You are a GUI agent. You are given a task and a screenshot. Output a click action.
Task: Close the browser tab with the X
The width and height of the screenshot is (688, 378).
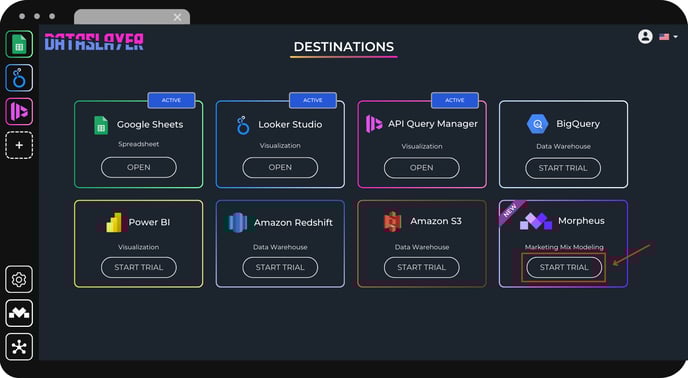pyautogui.click(x=177, y=17)
